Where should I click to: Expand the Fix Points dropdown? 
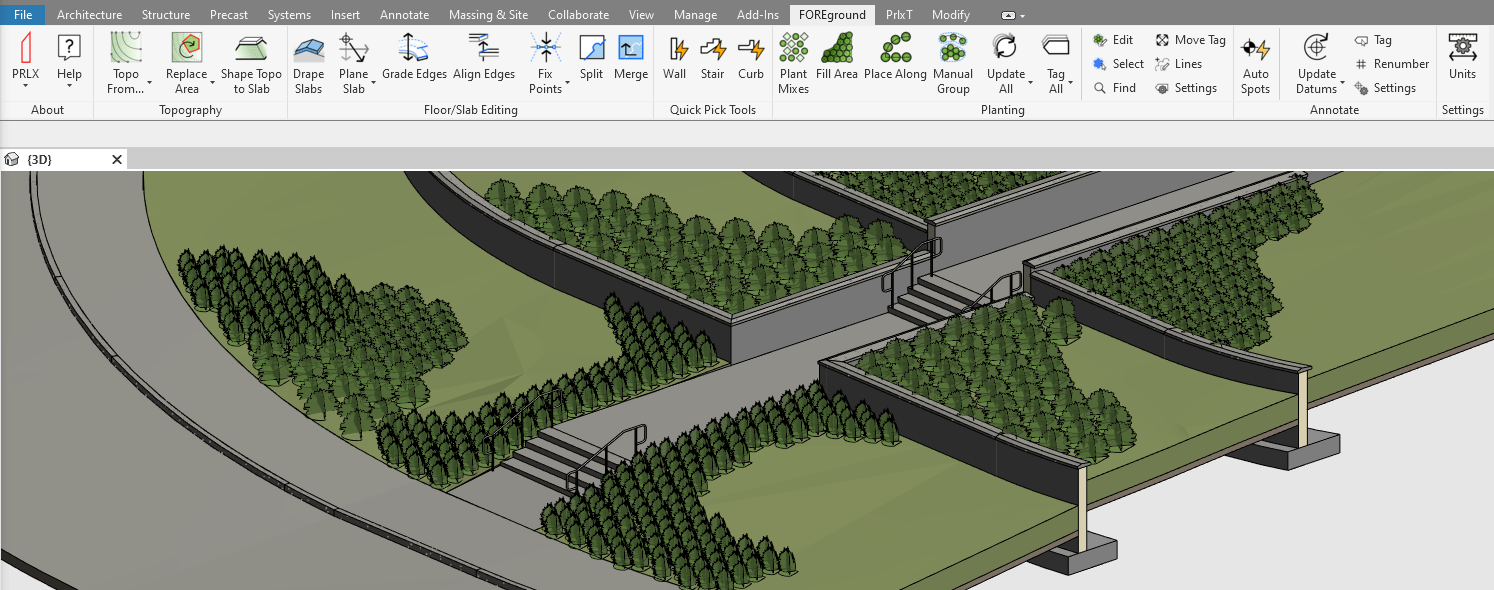tap(567, 82)
